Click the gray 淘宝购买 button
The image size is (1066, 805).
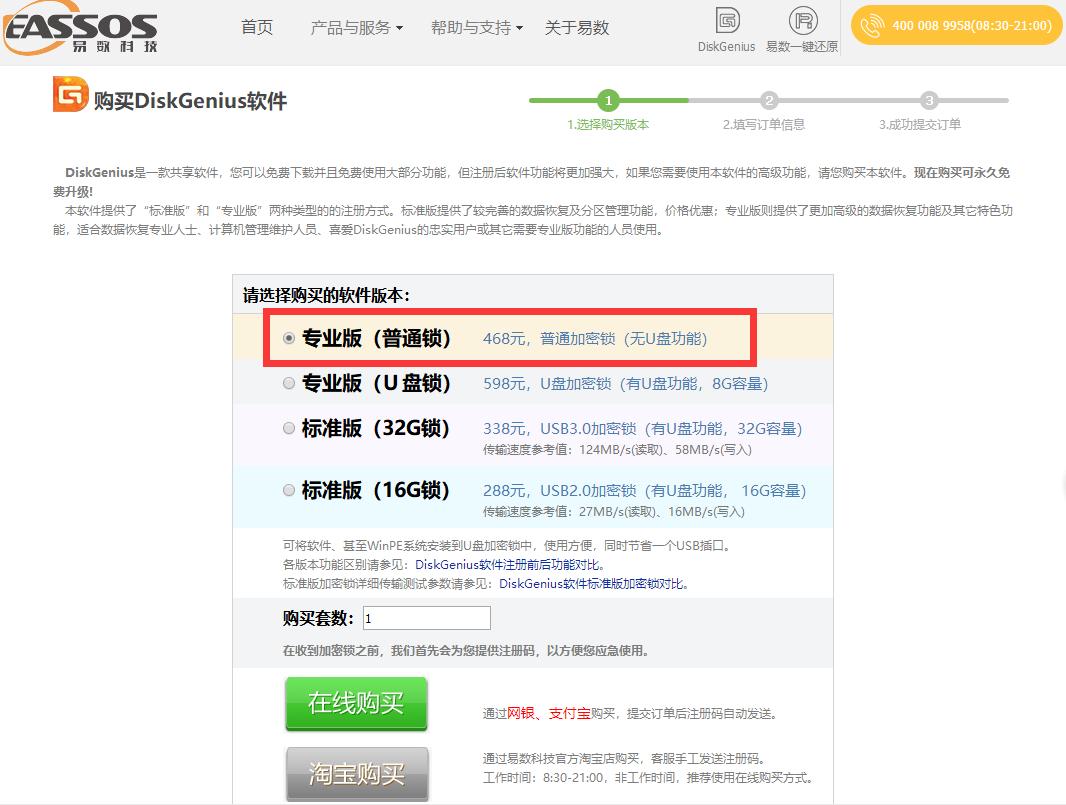pyautogui.click(x=357, y=774)
